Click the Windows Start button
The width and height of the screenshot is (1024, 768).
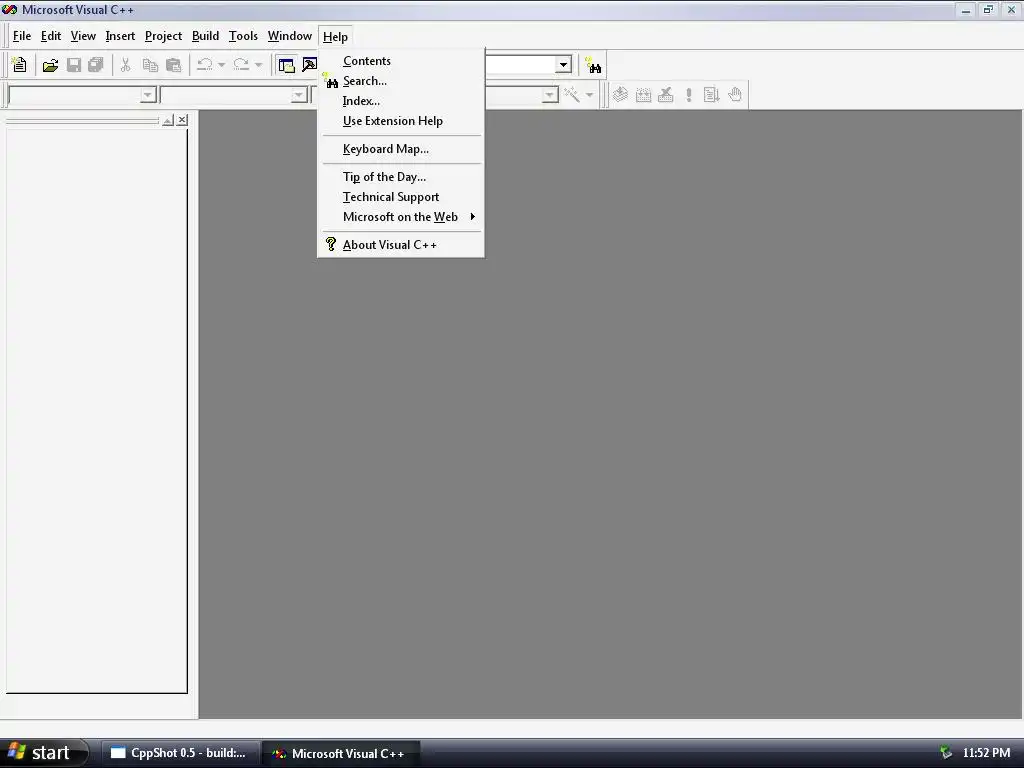point(43,753)
